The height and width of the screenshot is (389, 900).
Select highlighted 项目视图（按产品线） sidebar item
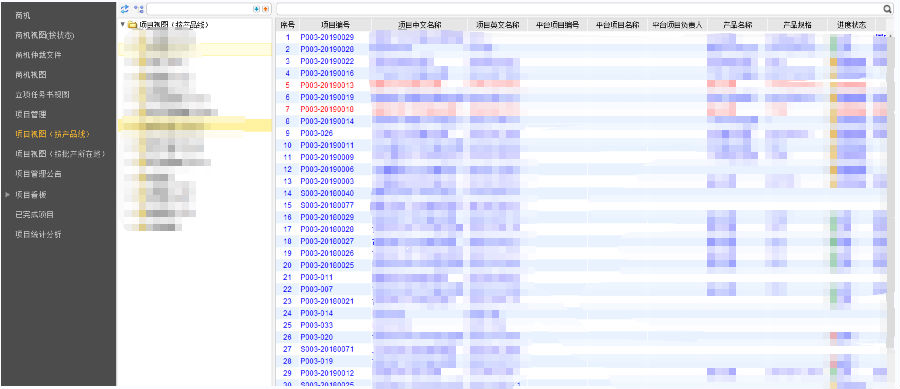tap(53, 134)
